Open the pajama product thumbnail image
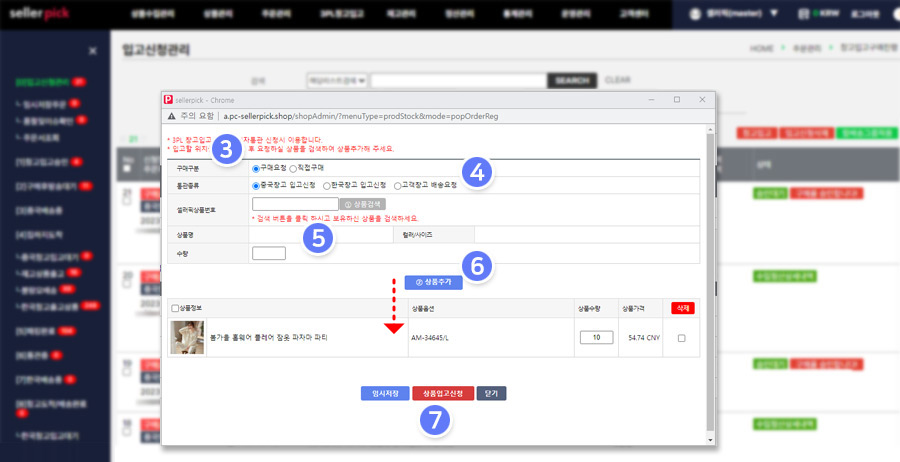The image size is (900, 462). 187,337
